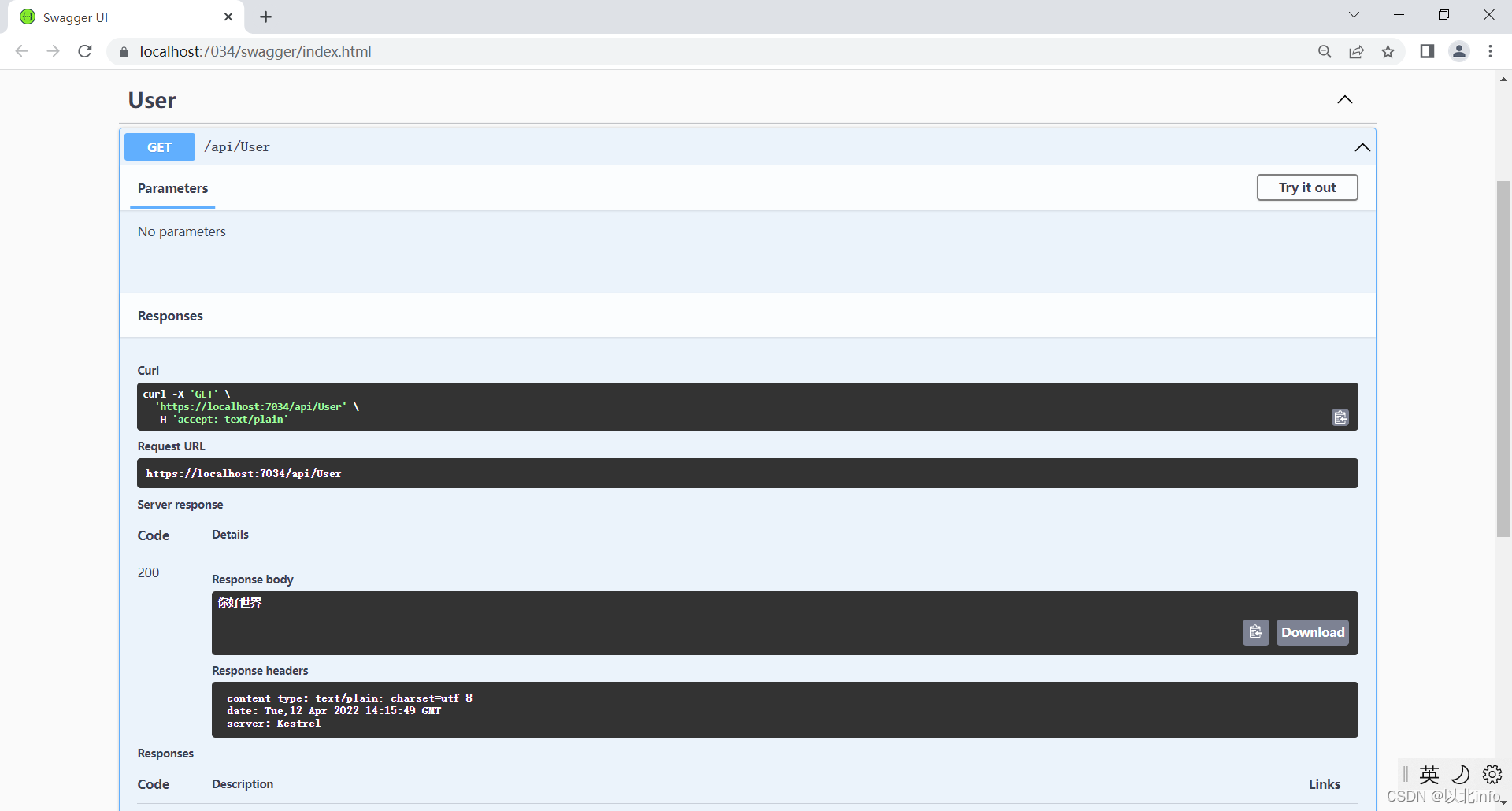Click the Try it out button
Screen dimensions: 1512x811
coord(1307,187)
